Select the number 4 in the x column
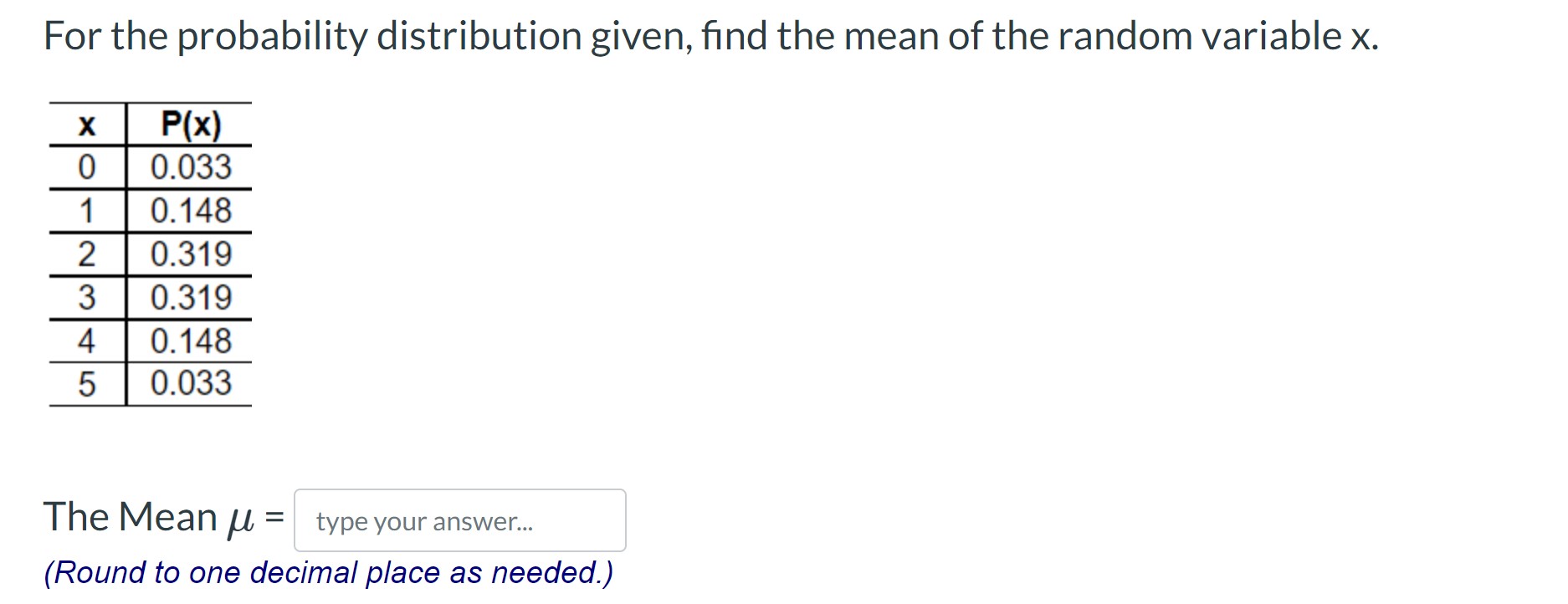1568x604 pixels. (87, 340)
